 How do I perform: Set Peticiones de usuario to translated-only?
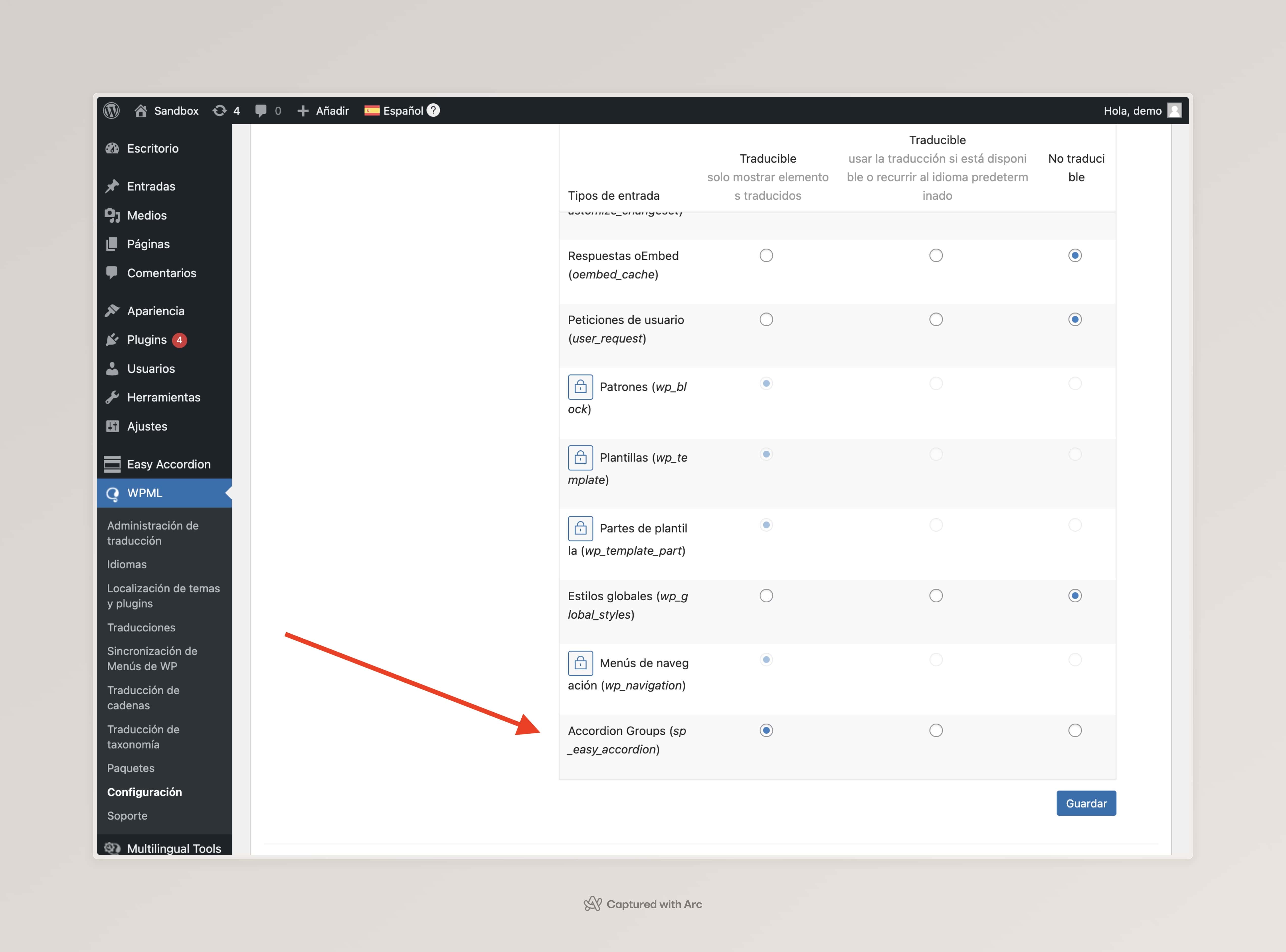pos(766,319)
